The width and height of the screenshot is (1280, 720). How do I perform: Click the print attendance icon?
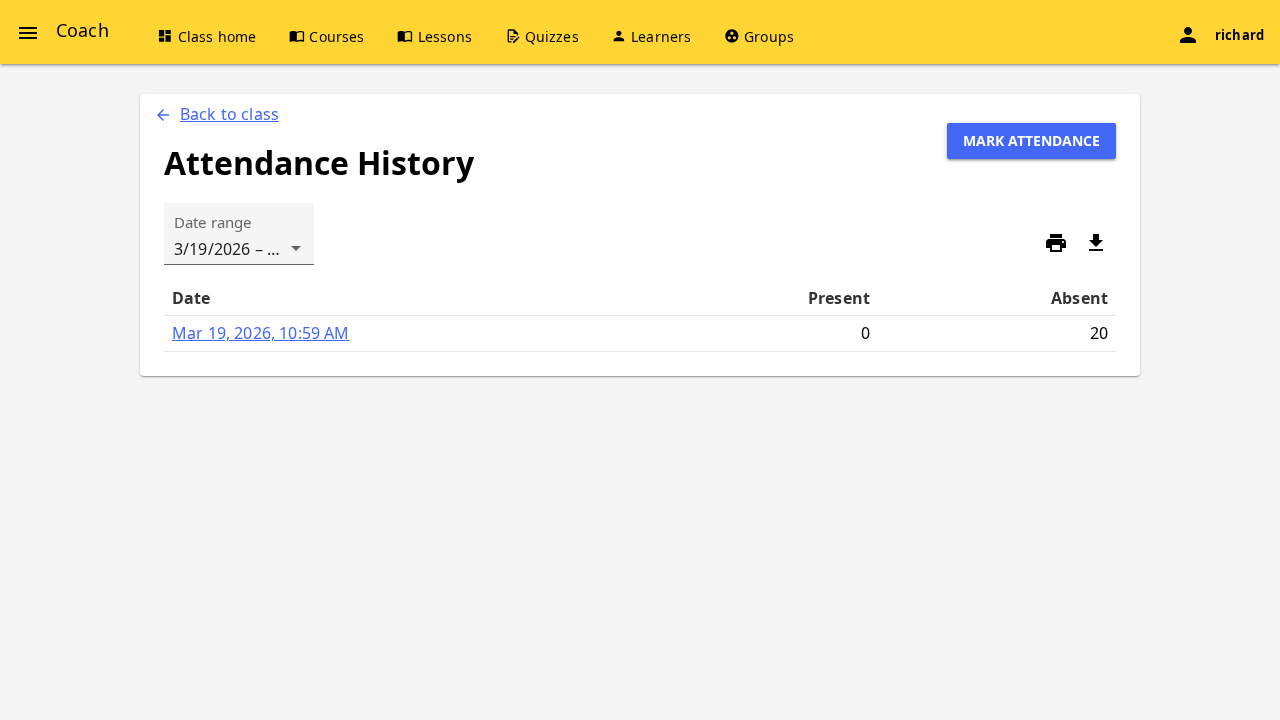1056,243
